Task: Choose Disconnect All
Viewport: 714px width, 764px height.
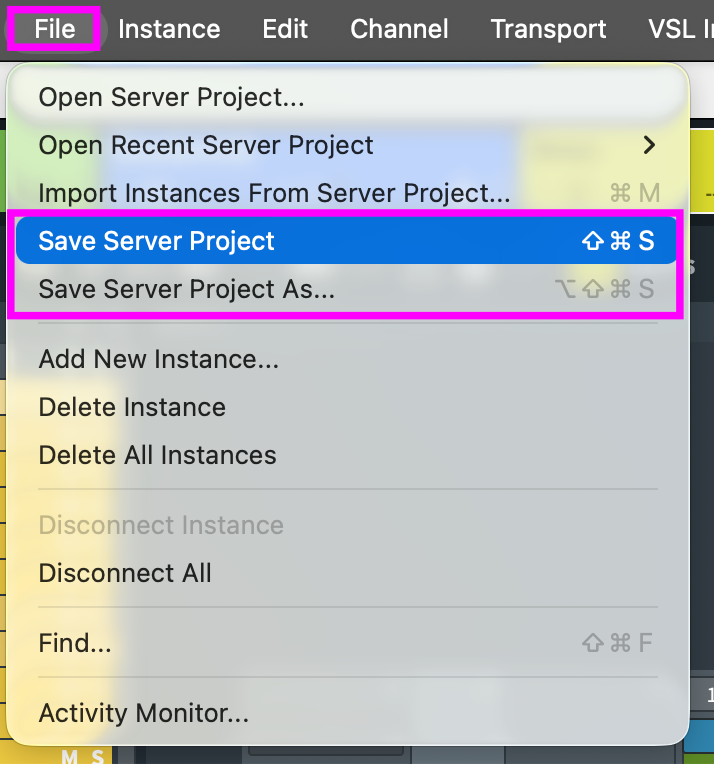Action: 125,573
